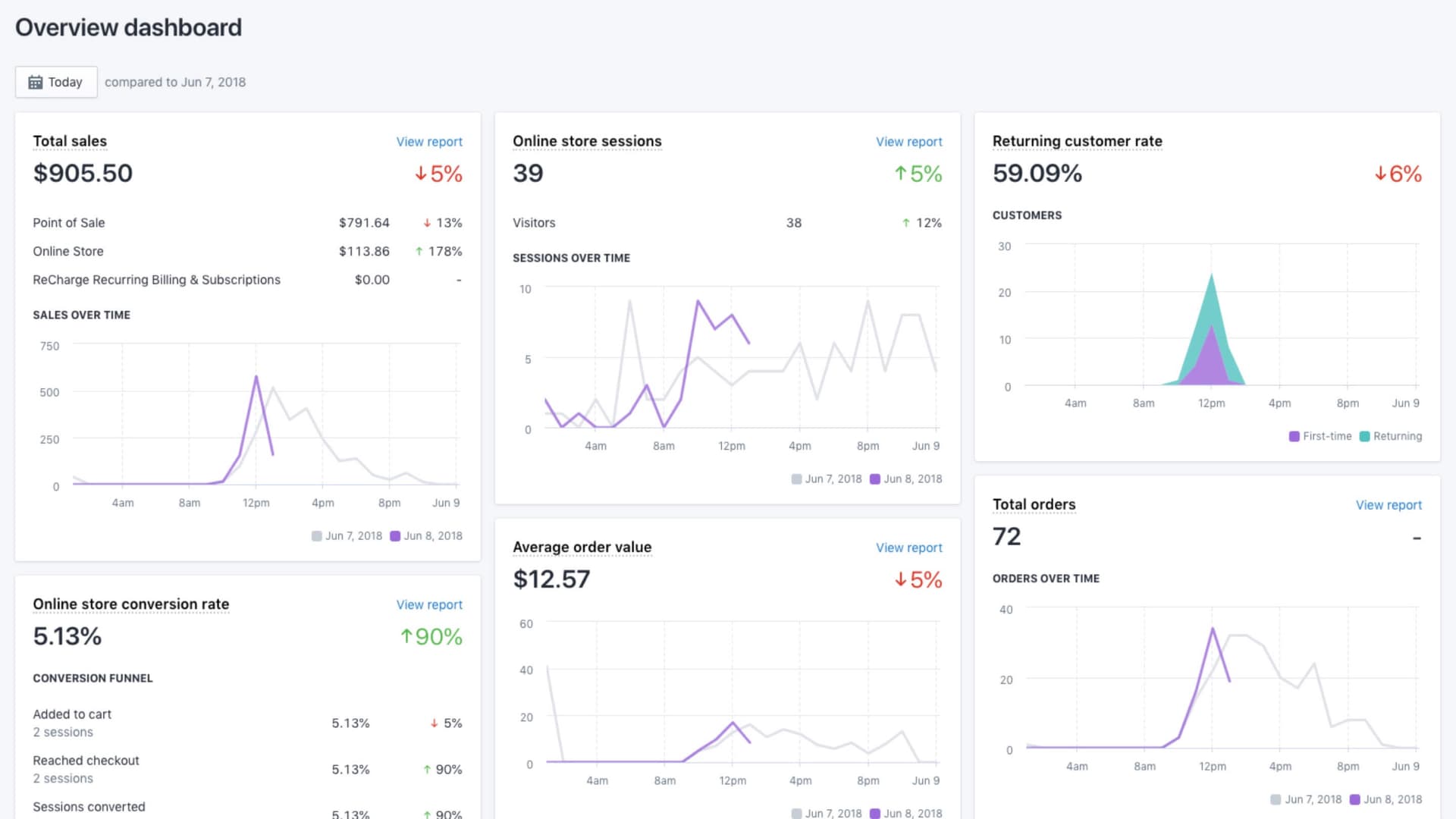Switch to the Online store conversion rate card
Screen dimensions: 1456x819
pyautogui.click(x=130, y=604)
